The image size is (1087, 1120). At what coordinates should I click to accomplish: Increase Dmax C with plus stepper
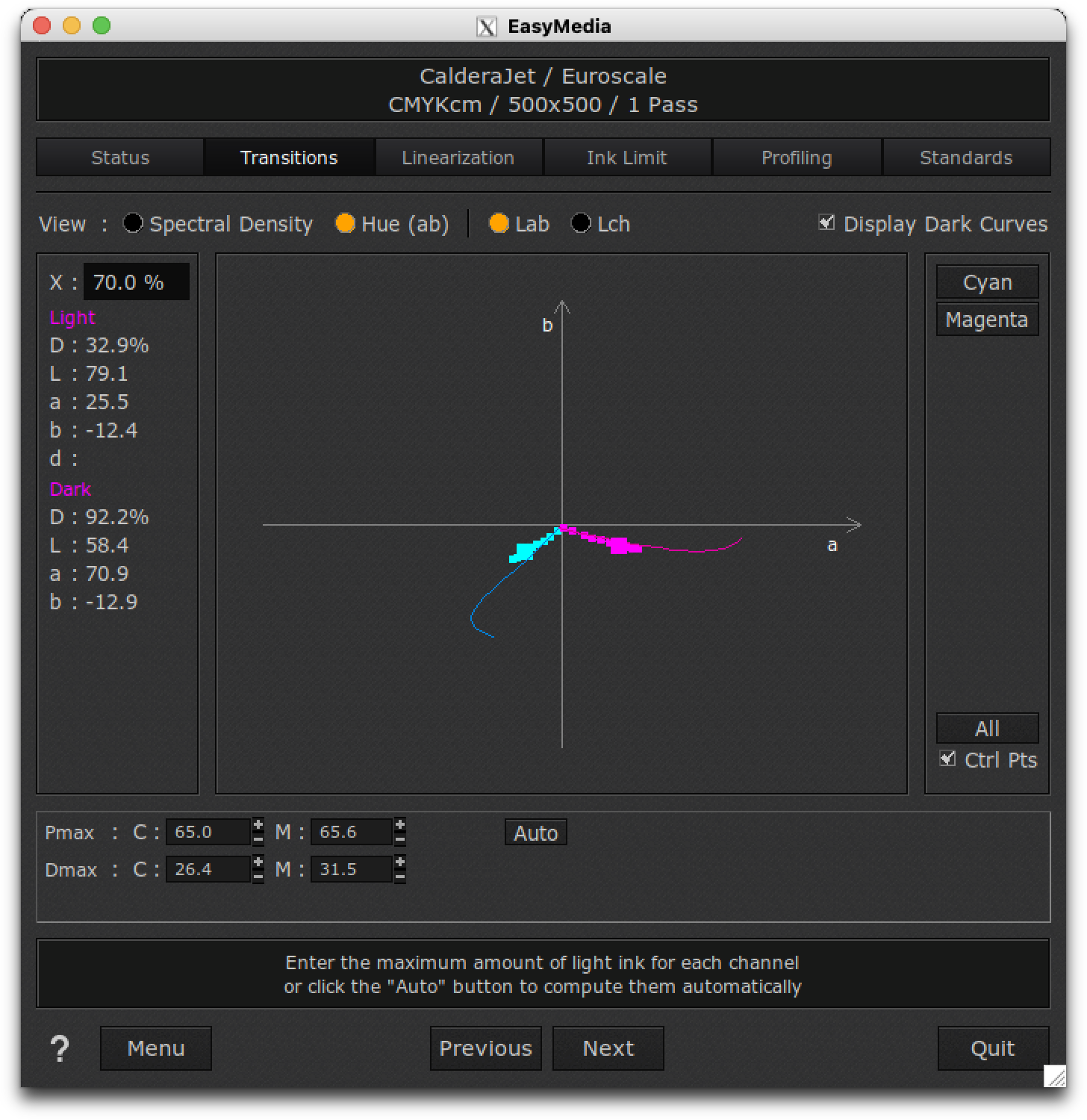click(258, 862)
